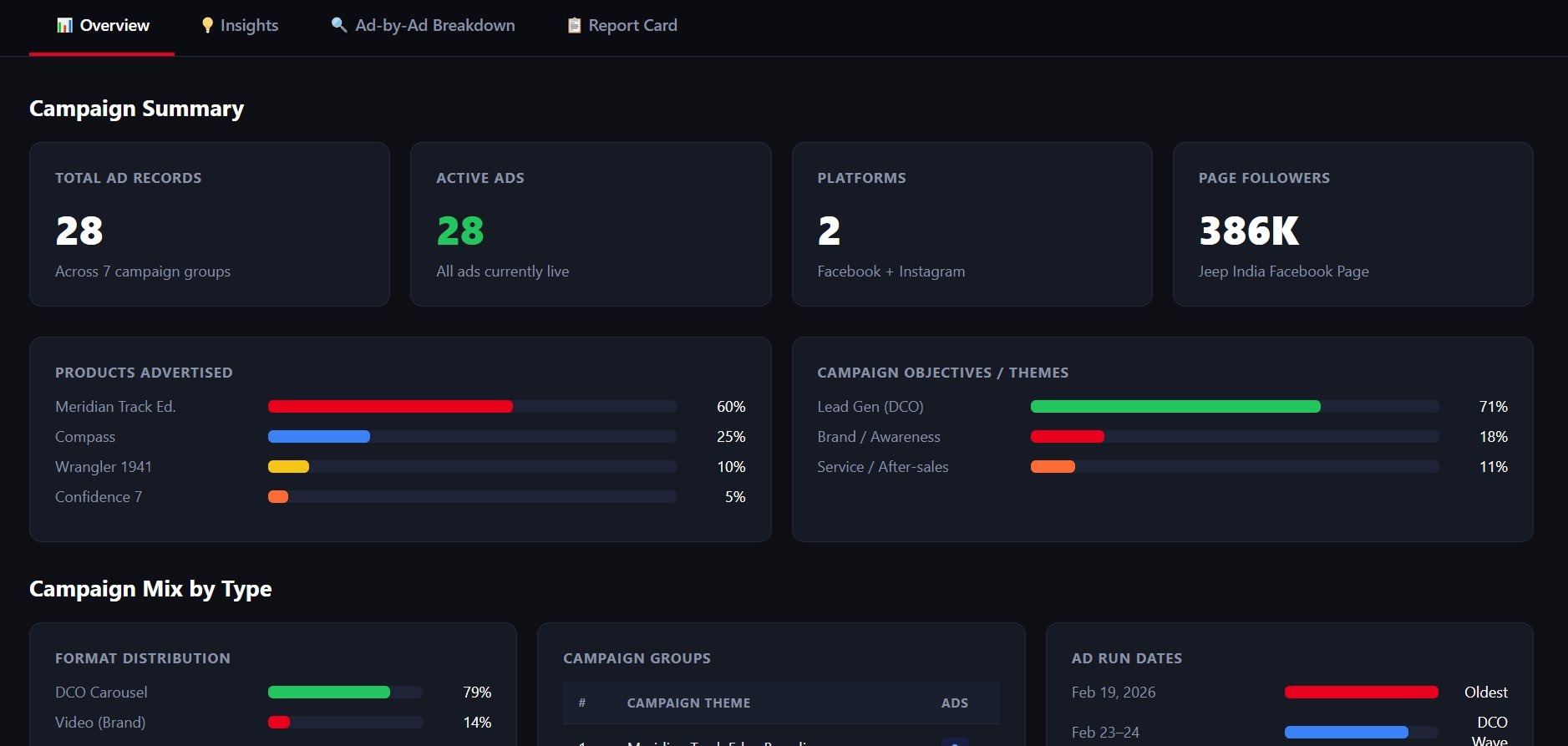Click the red Video (Brand) bar

tap(279, 723)
